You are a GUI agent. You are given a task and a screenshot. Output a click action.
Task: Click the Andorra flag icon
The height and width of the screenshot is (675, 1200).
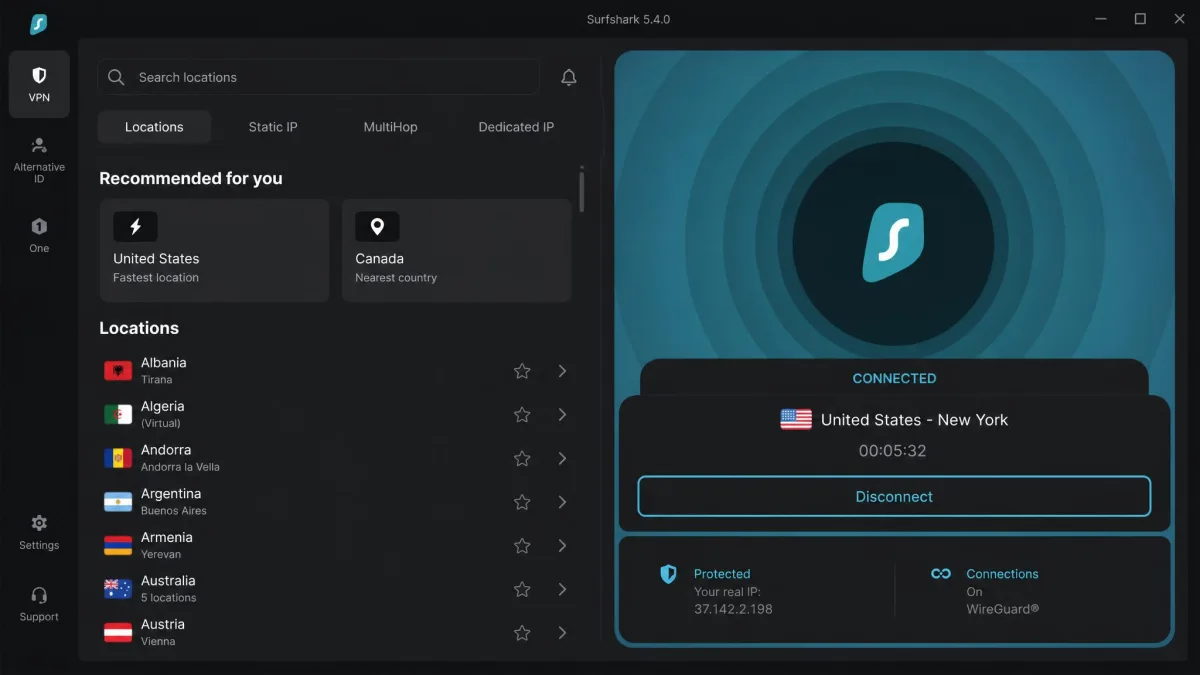[118, 458]
